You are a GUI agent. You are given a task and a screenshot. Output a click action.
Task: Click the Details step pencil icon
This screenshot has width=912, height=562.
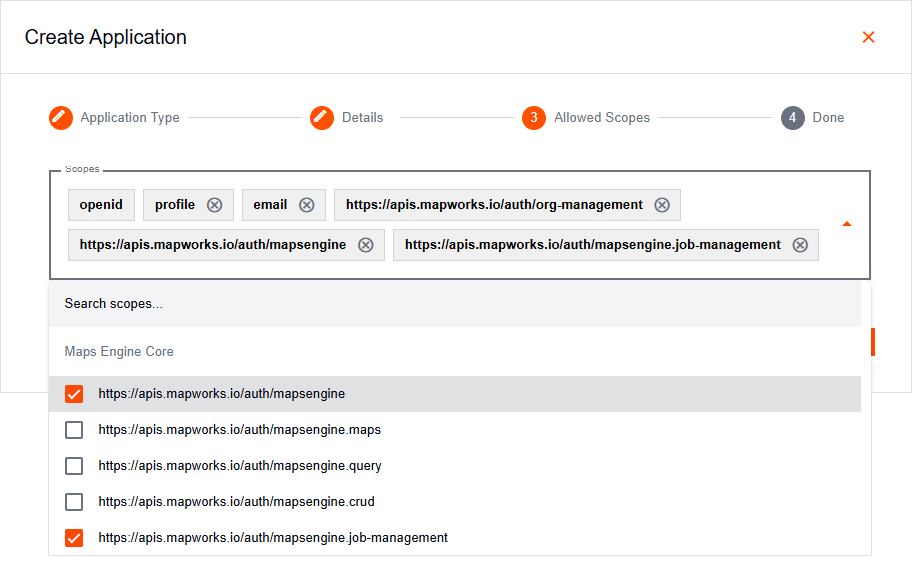click(x=322, y=118)
